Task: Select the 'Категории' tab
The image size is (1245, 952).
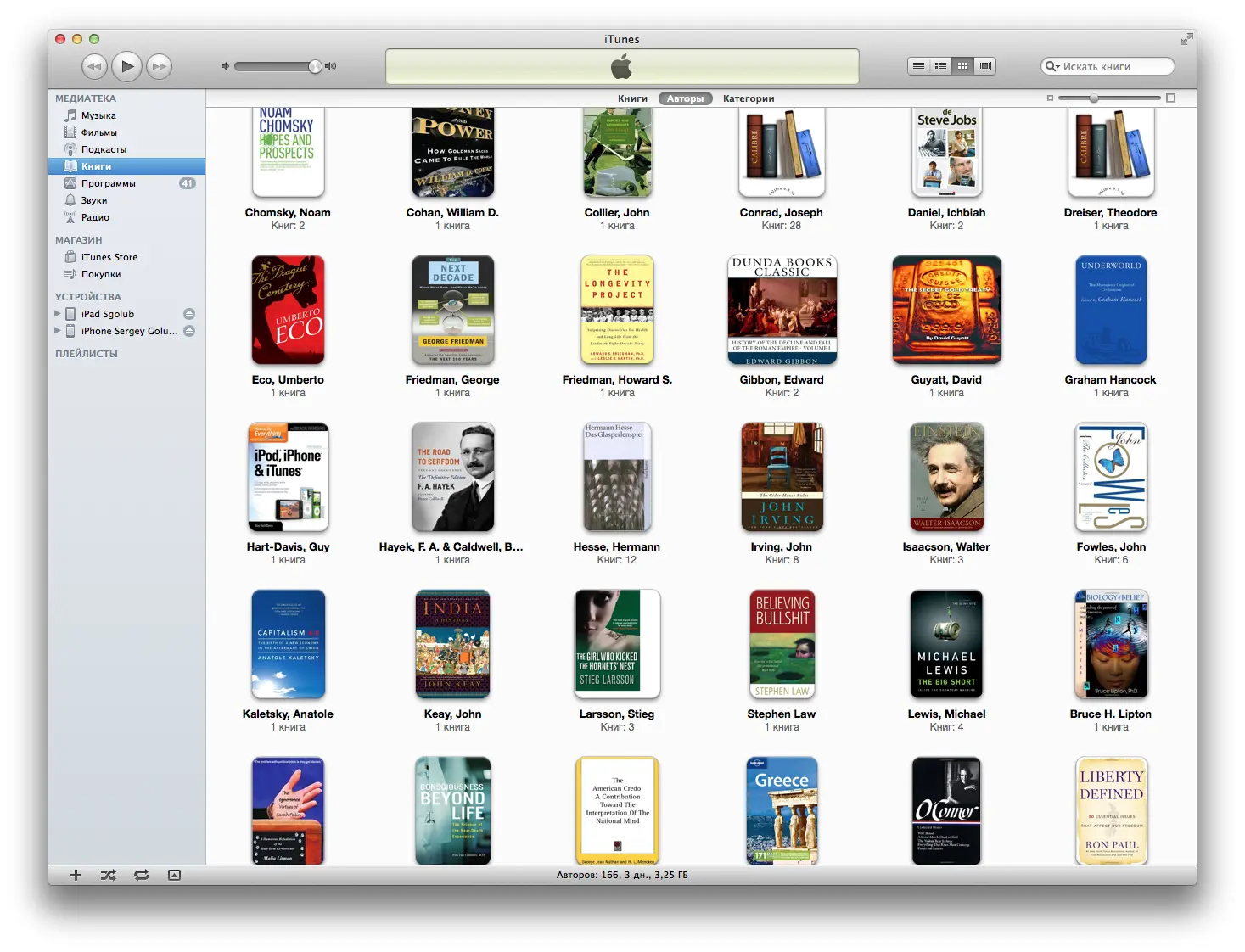Action: pos(749,98)
